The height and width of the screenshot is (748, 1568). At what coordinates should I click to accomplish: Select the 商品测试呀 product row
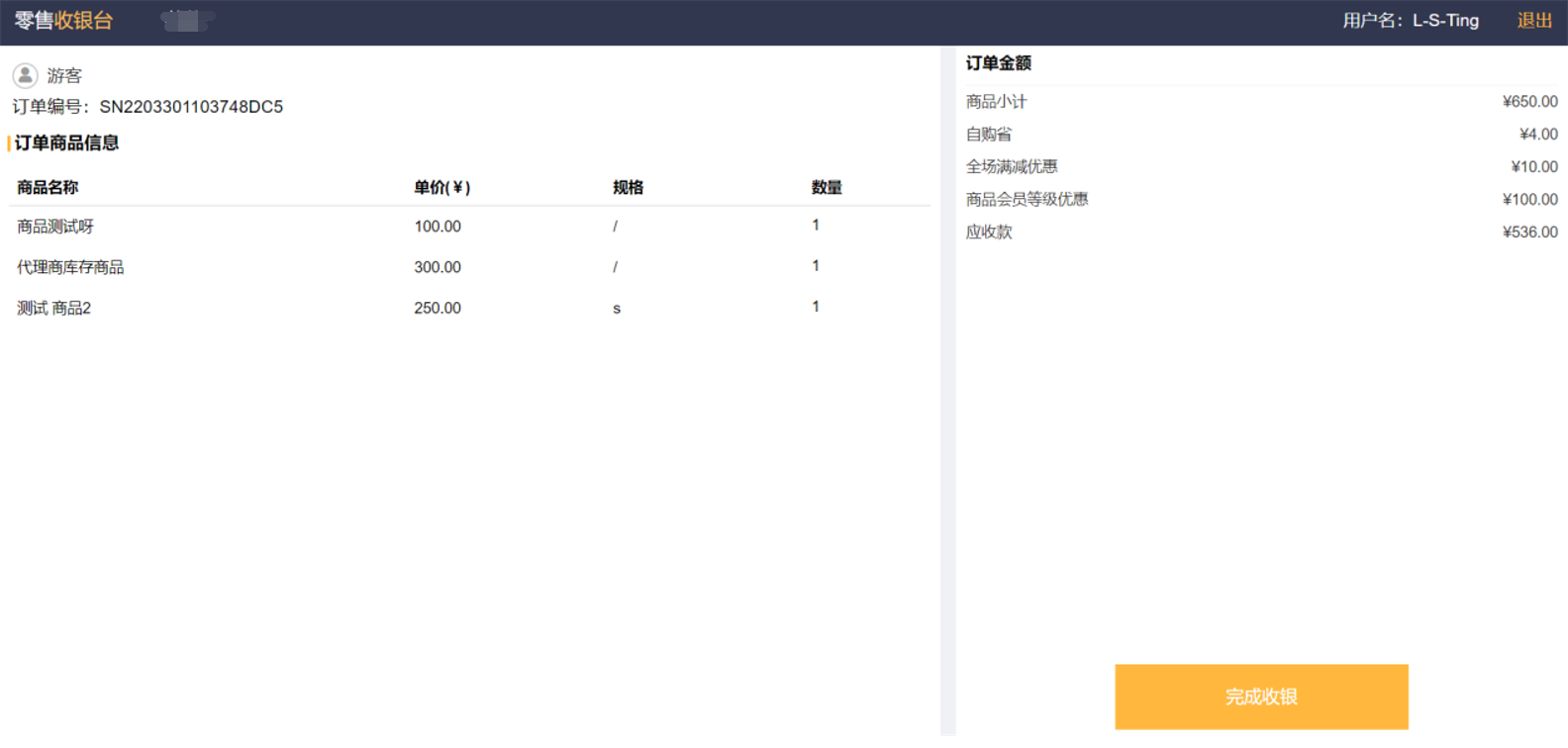[x=55, y=227]
